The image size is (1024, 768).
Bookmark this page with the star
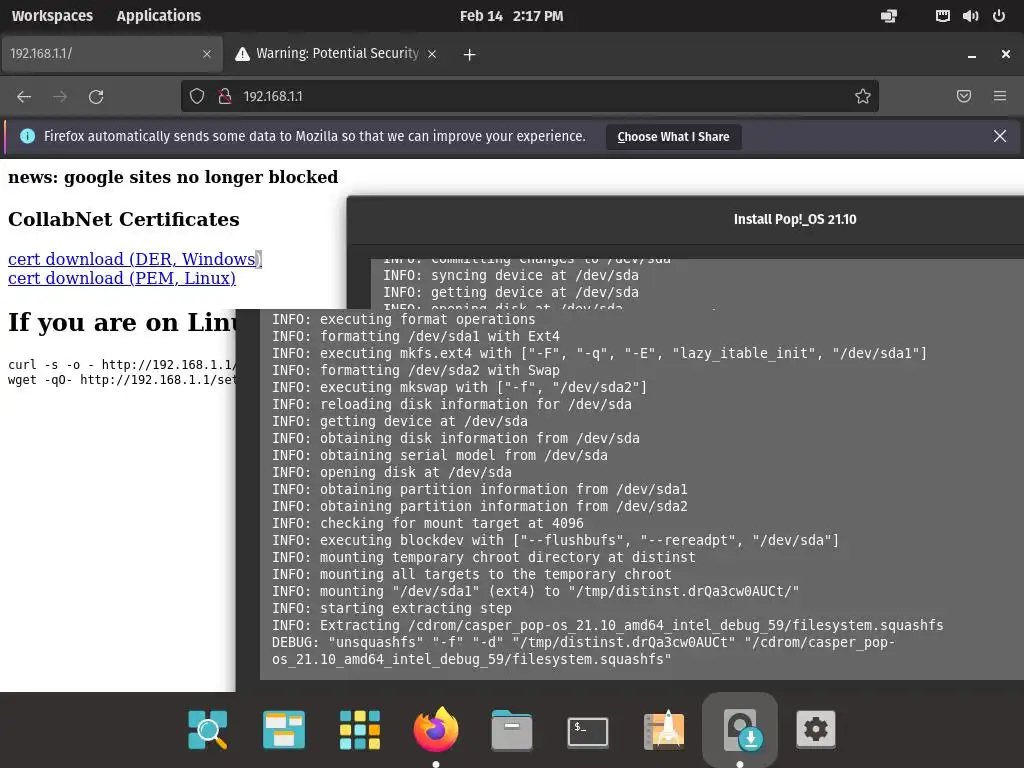pos(863,97)
